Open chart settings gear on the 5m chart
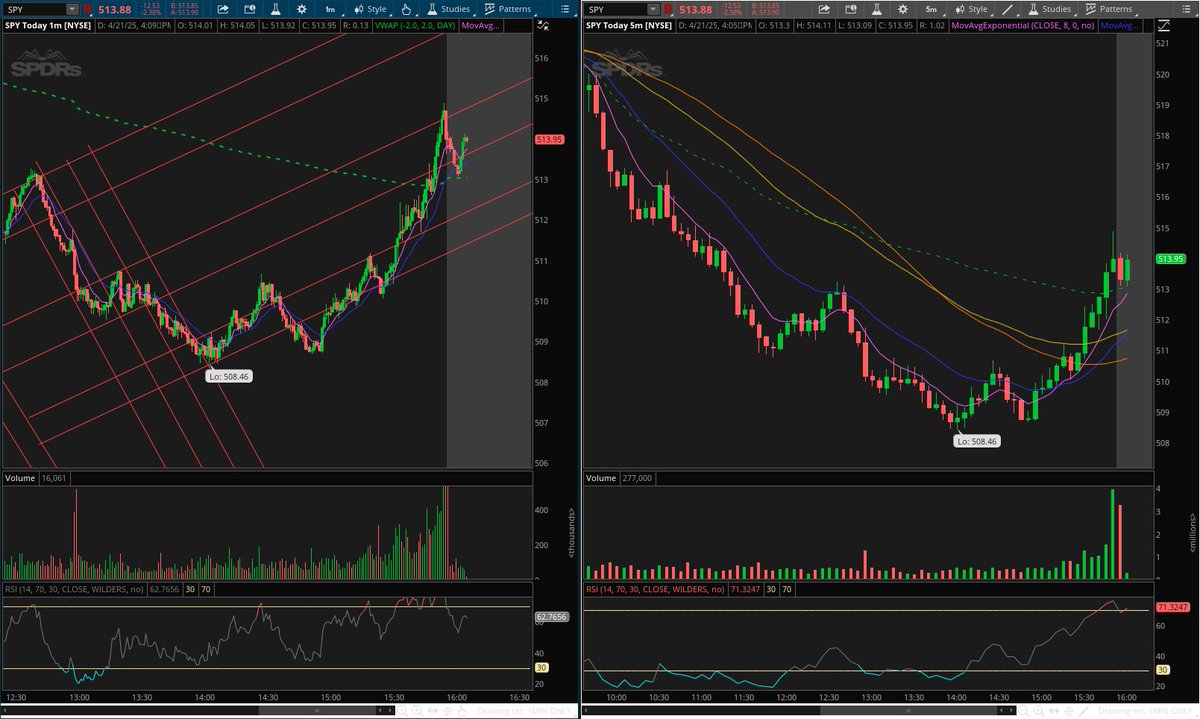1200x719 pixels. tap(902, 9)
